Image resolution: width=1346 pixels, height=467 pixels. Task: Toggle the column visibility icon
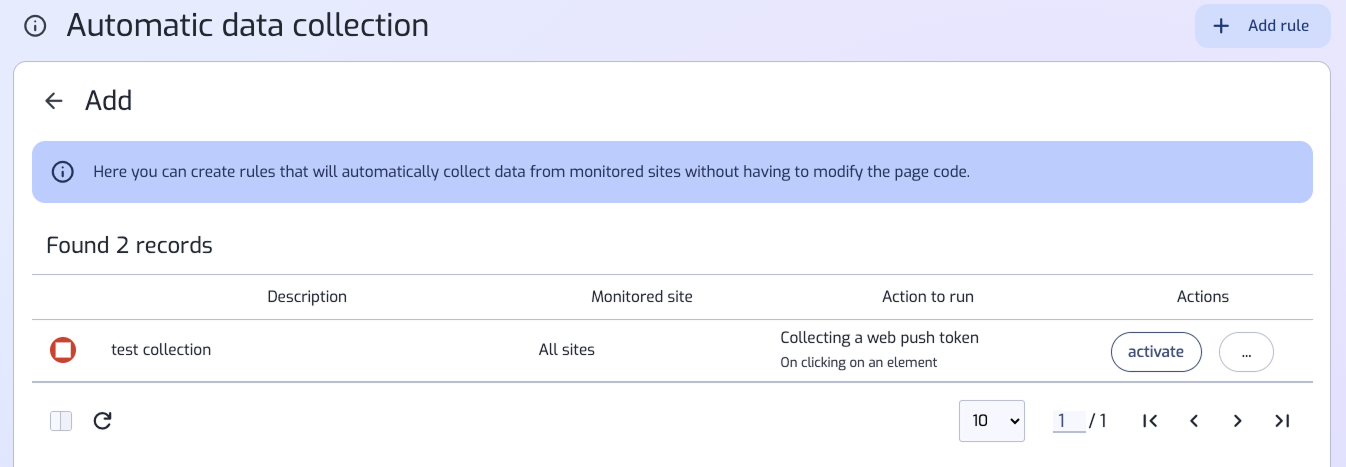pyautogui.click(x=61, y=422)
